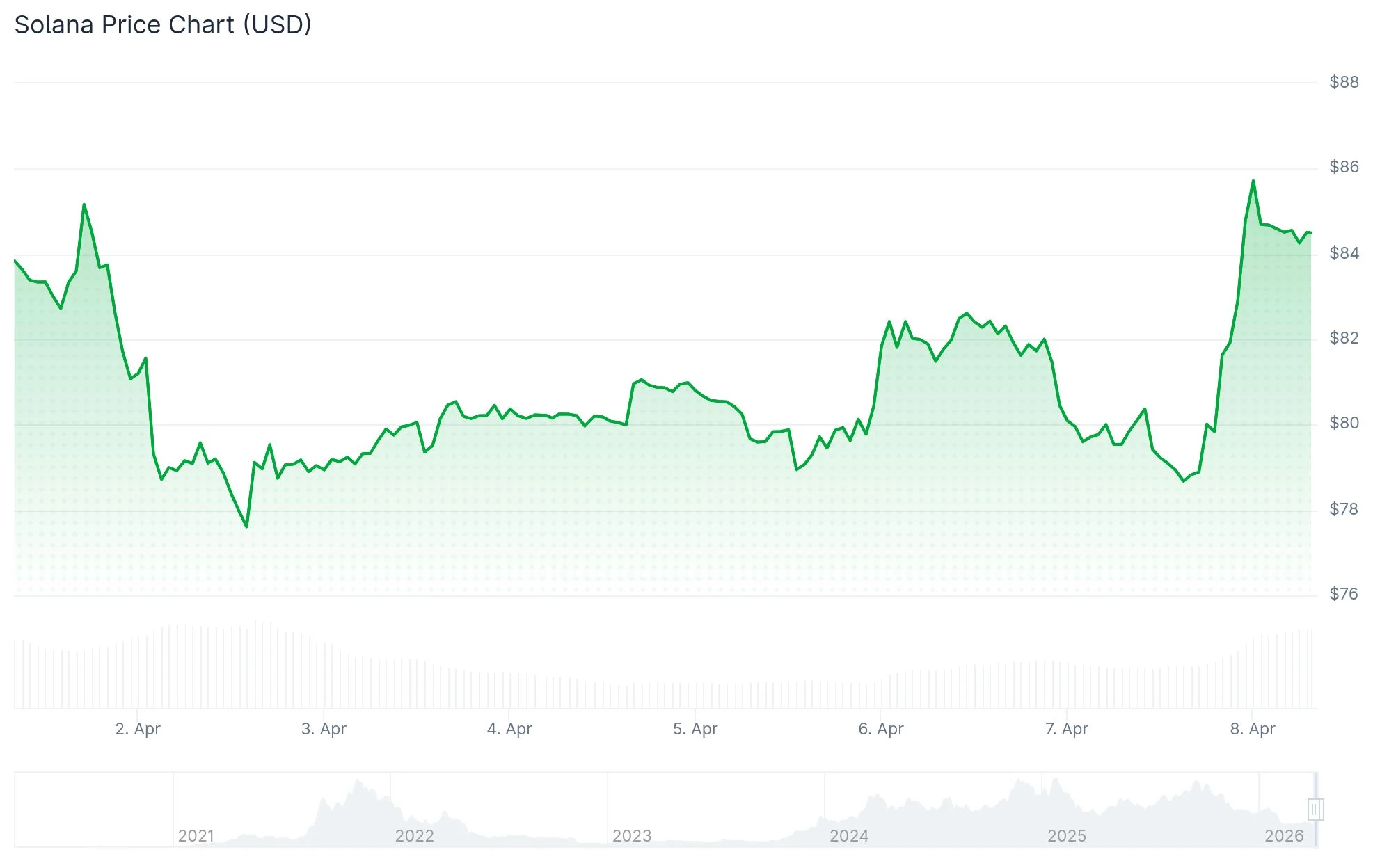1373x868 pixels.
Task: Click the 2026 label in the navigator
Action: (x=1283, y=835)
